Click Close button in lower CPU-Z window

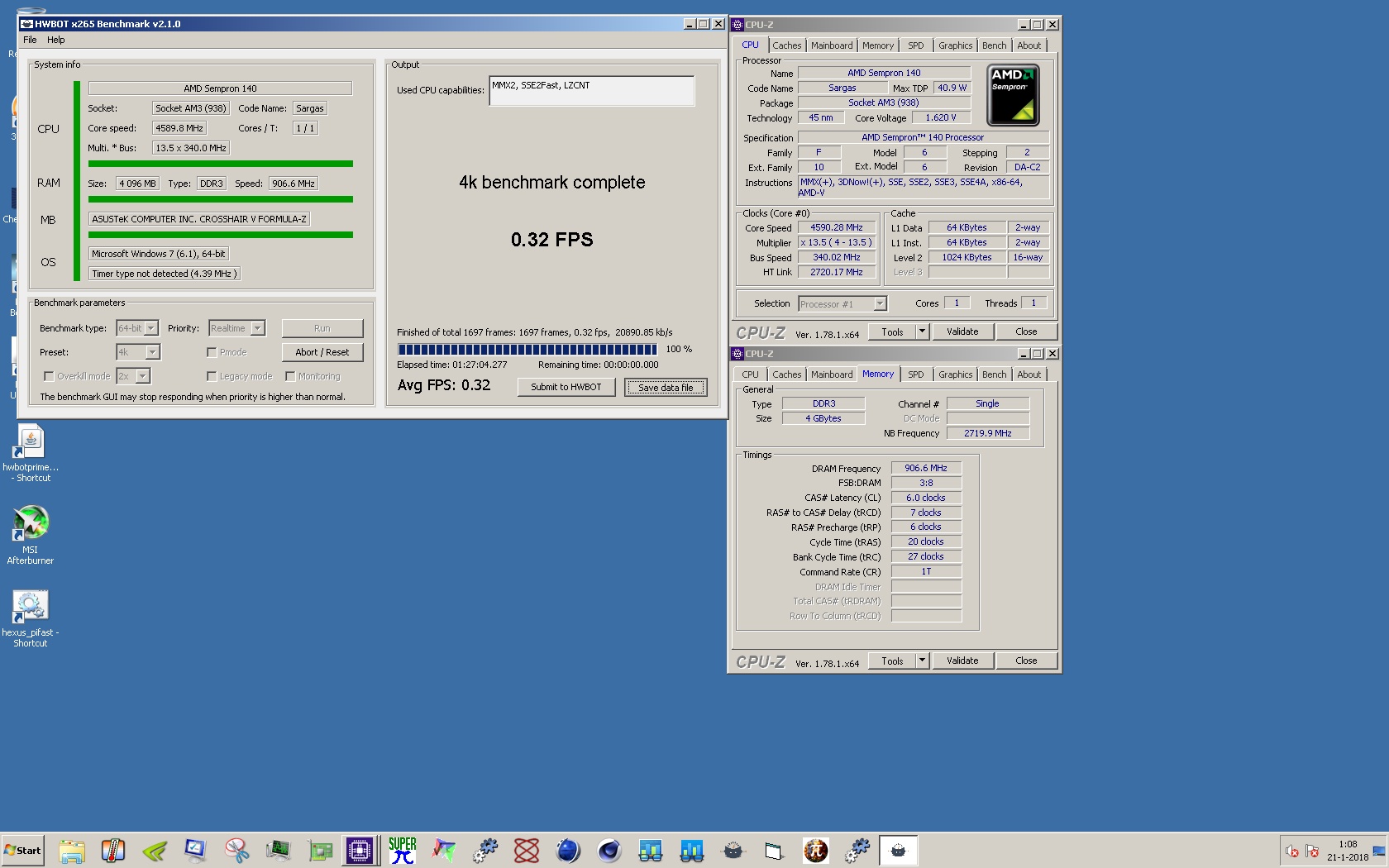click(1026, 661)
